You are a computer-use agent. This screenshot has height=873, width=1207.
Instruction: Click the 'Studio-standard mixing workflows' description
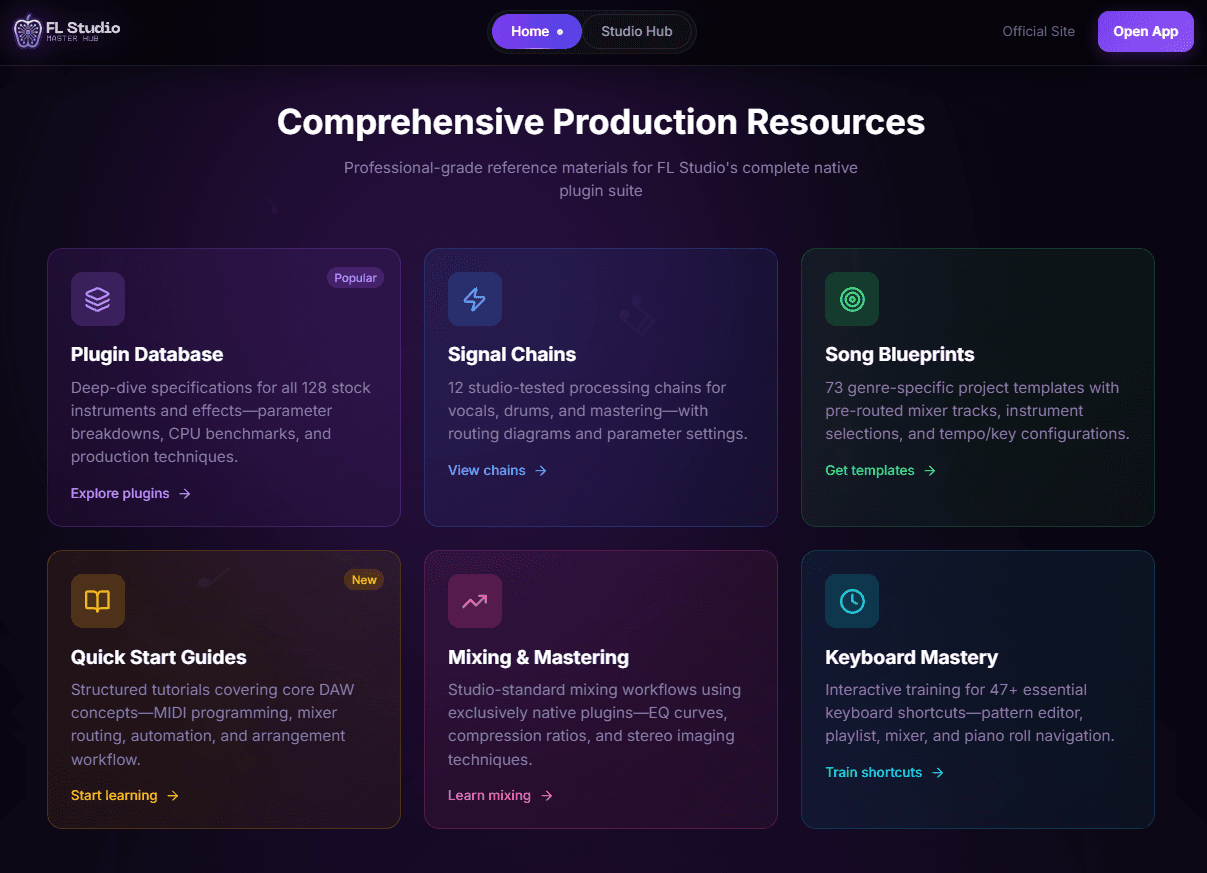tap(594, 724)
